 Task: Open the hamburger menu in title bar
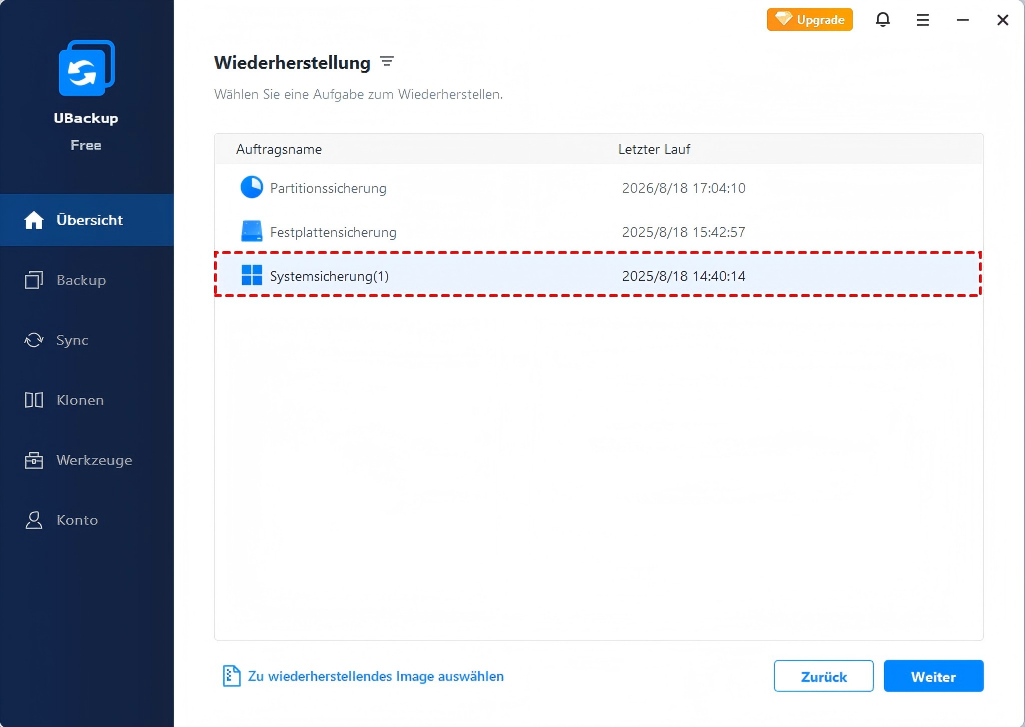pyautogui.click(x=922, y=20)
